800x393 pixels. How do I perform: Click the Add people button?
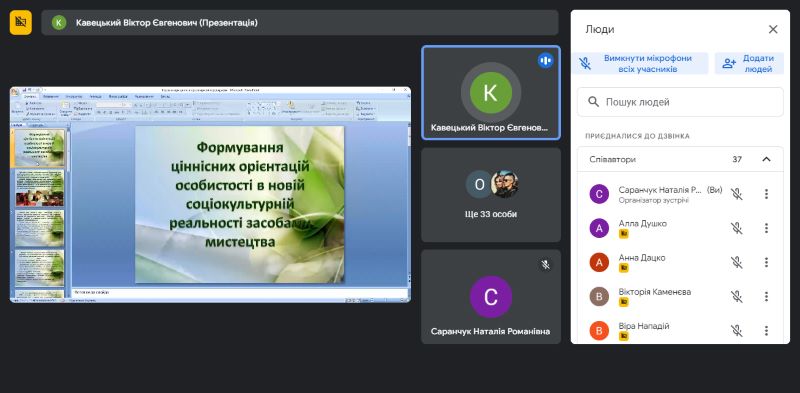[x=749, y=64]
